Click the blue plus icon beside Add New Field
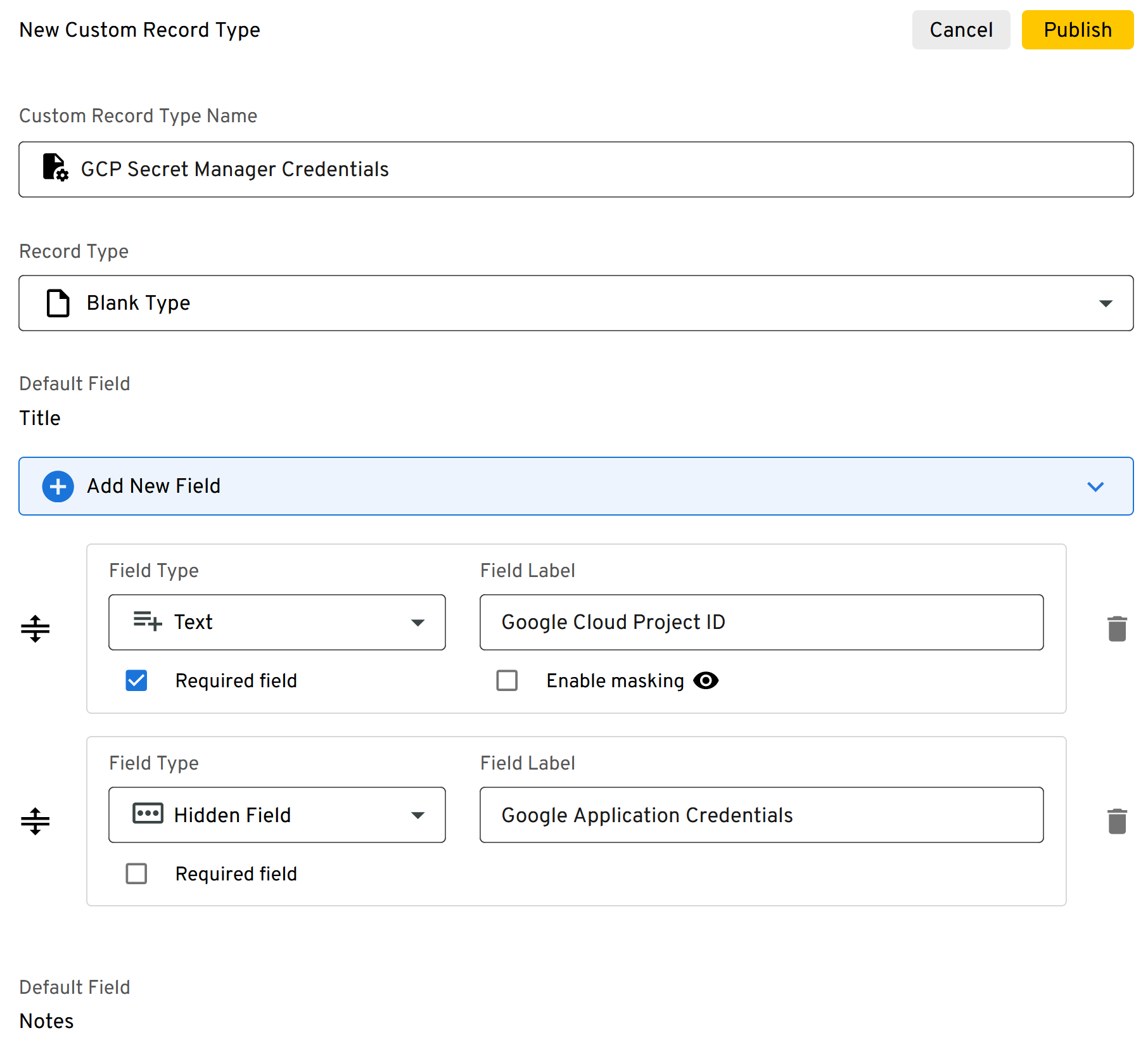 click(x=58, y=486)
